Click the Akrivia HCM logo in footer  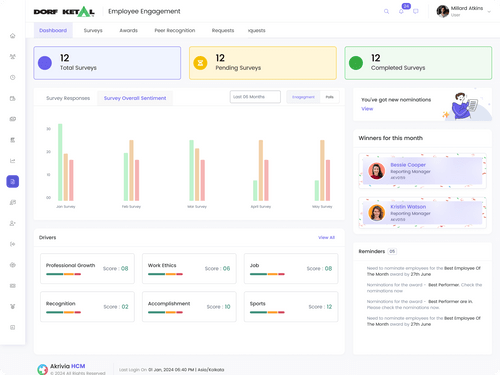coord(42,369)
